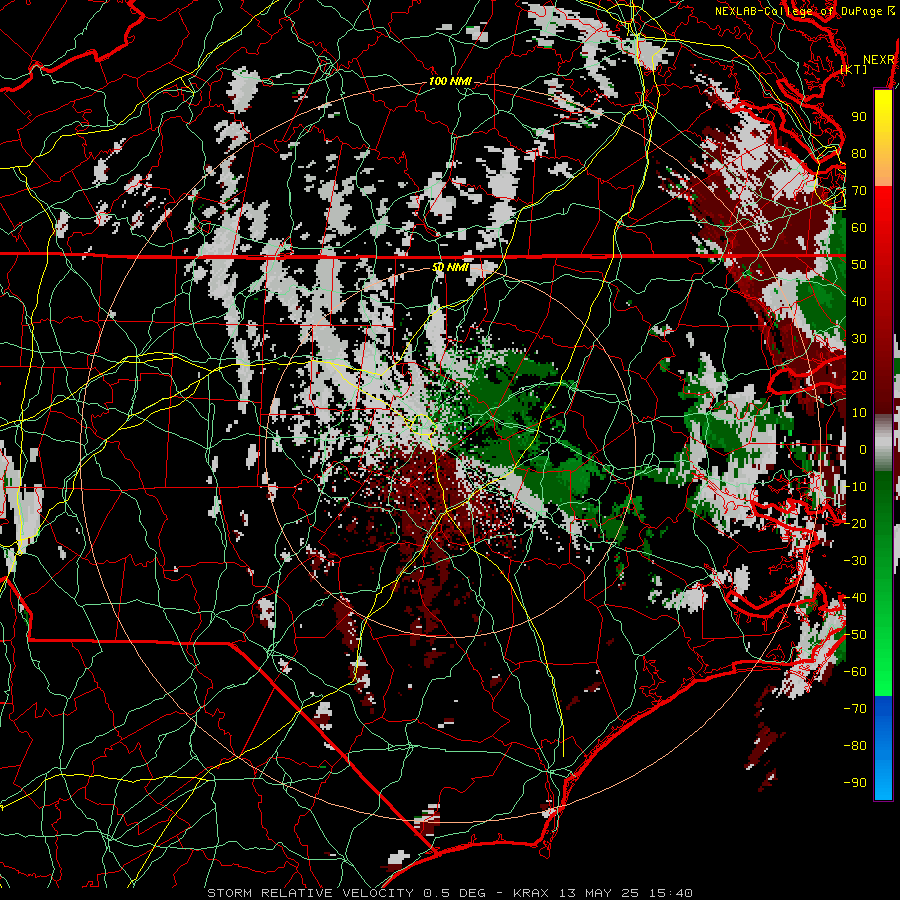Click the -20 tick label on velocity scale
900x900 pixels.
point(855,524)
